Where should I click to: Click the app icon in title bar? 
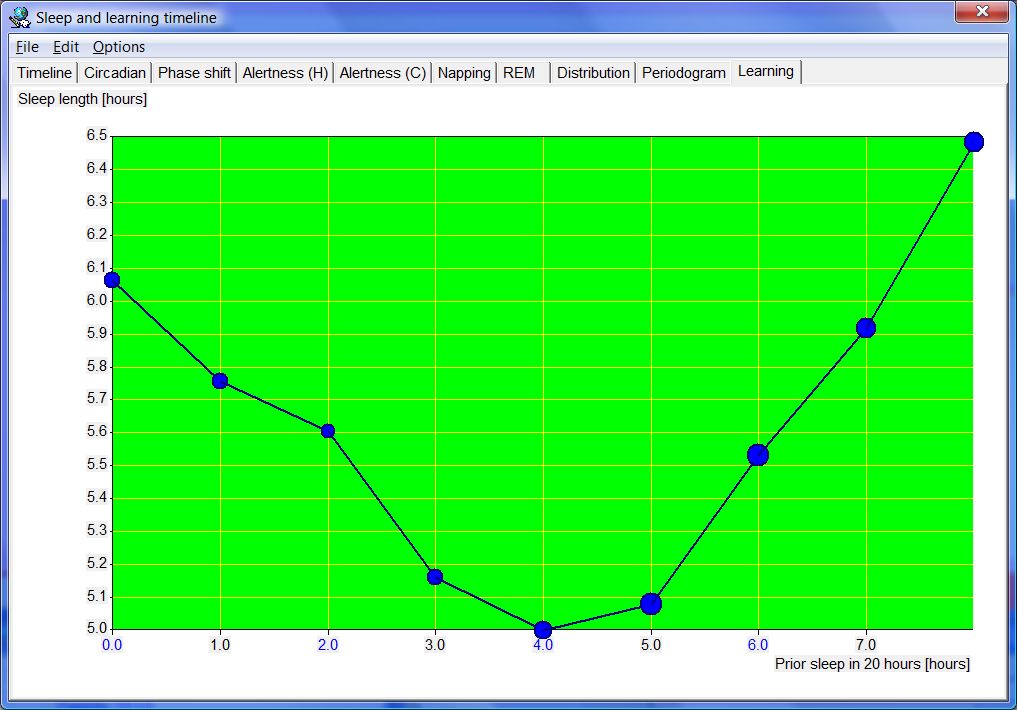(20, 17)
